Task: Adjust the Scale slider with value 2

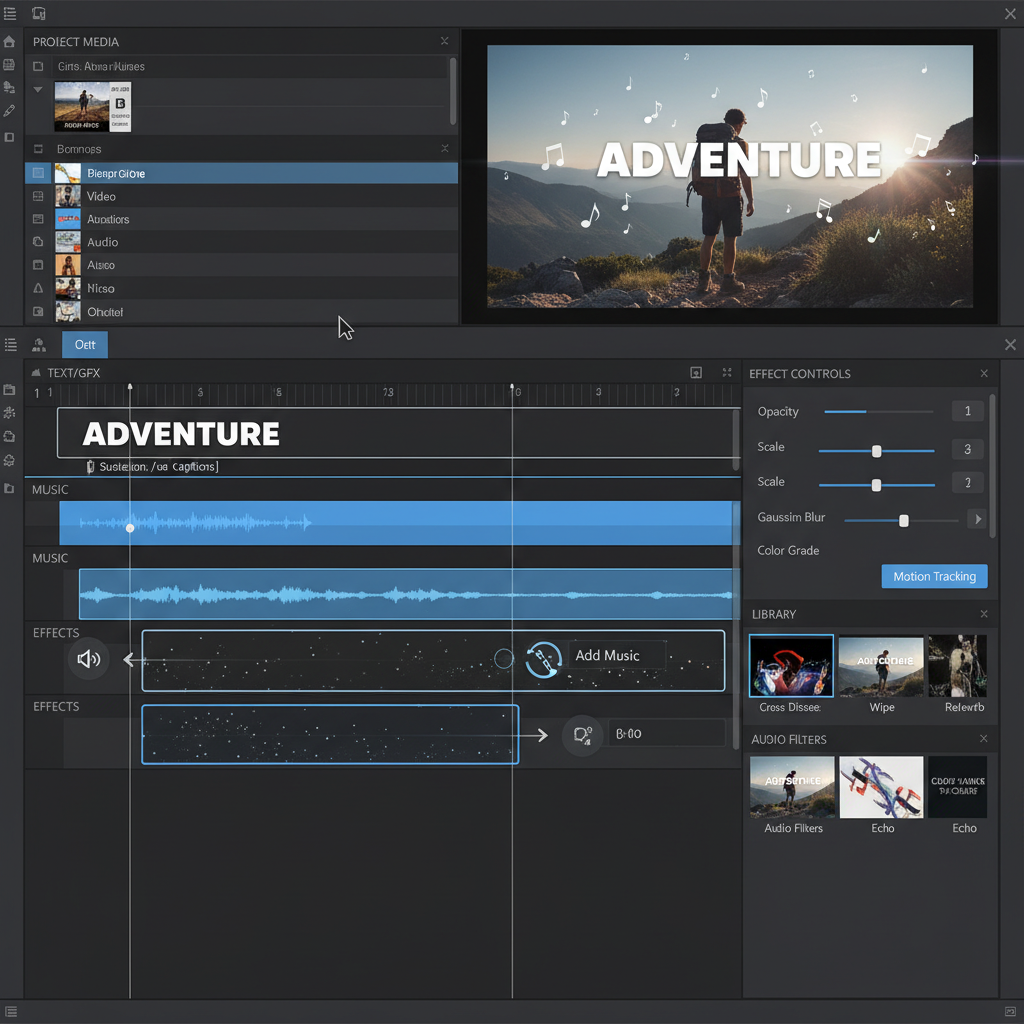Action: click(x=876, y=485)
